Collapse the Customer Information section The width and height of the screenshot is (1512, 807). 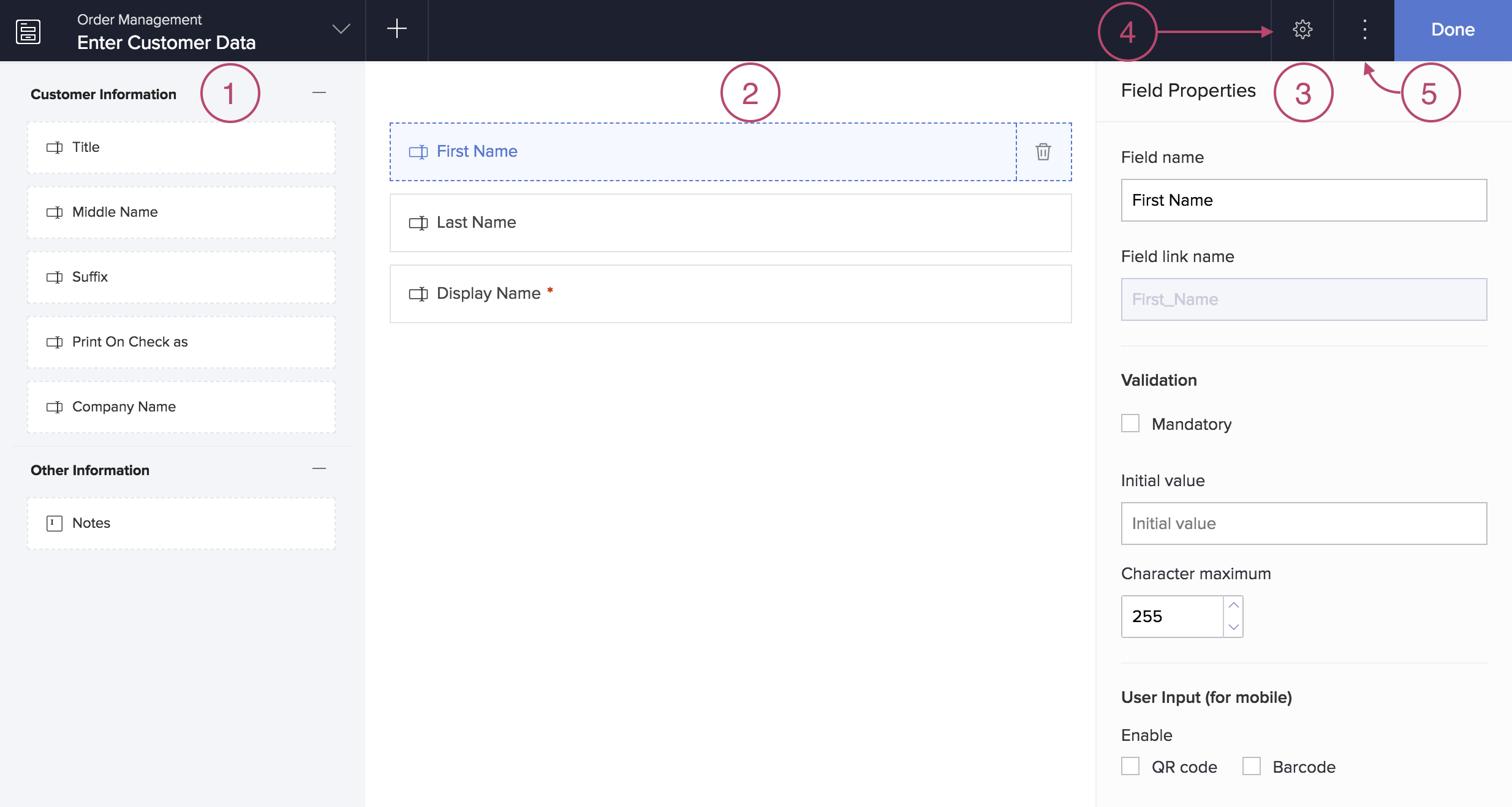point(319,93)
